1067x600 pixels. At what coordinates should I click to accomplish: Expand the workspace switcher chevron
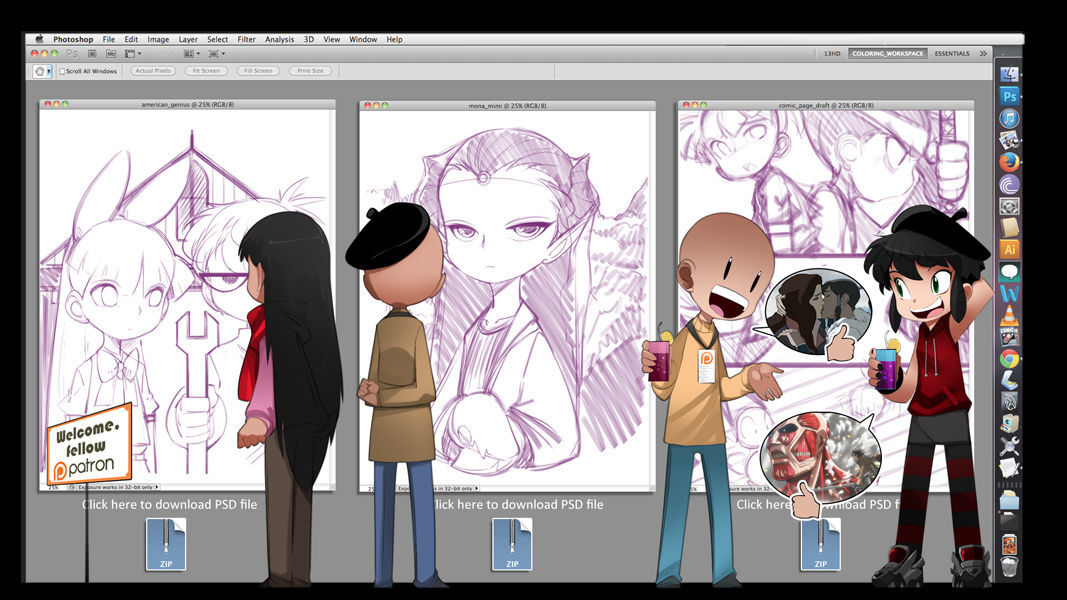(983, 53)
